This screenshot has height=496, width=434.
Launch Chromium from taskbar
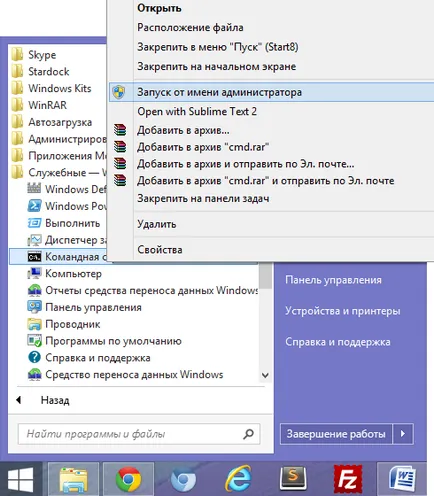[183, 479]
